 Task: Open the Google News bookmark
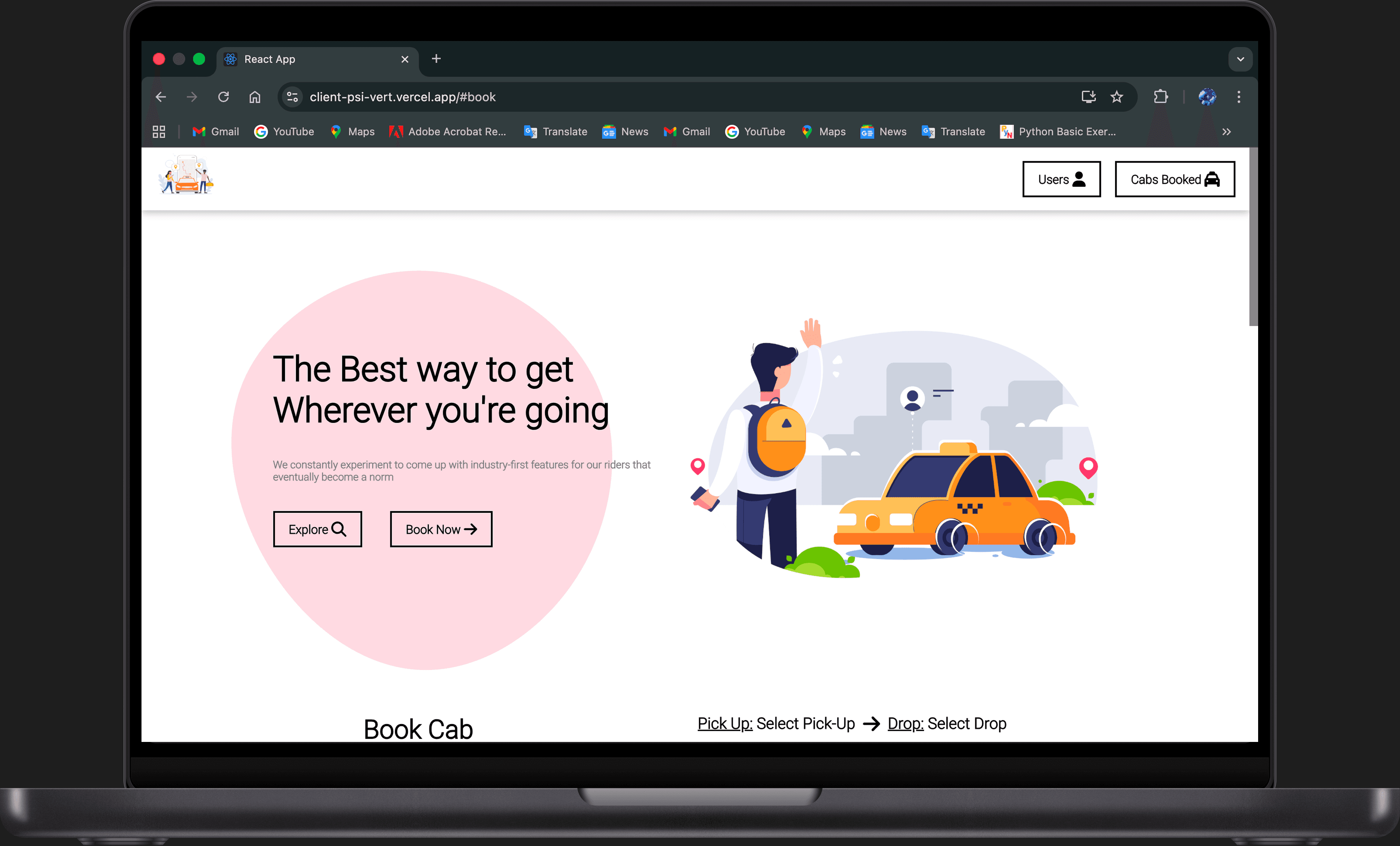(x=625, y=131)
